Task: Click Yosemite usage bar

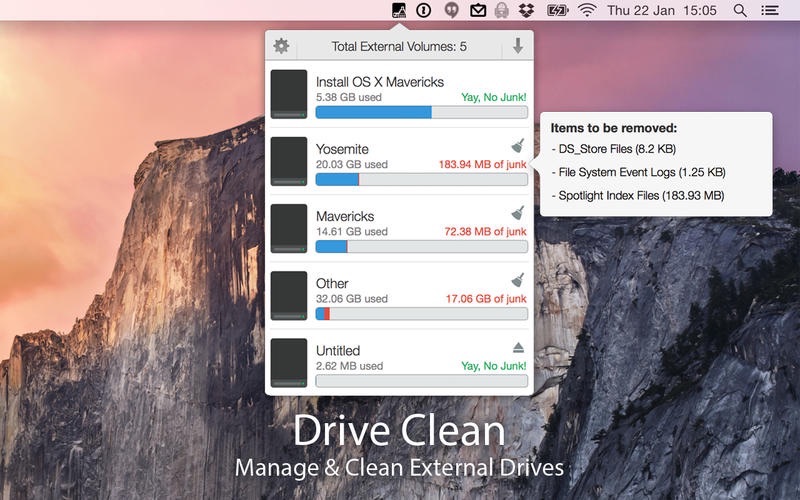Action: tap(421, 180)
